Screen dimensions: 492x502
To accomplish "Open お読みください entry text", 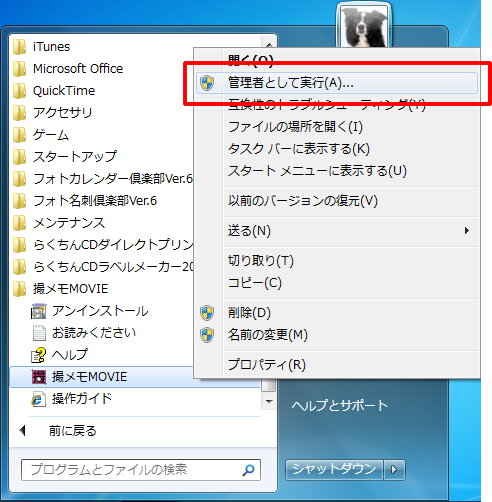I will click(94, 333).
